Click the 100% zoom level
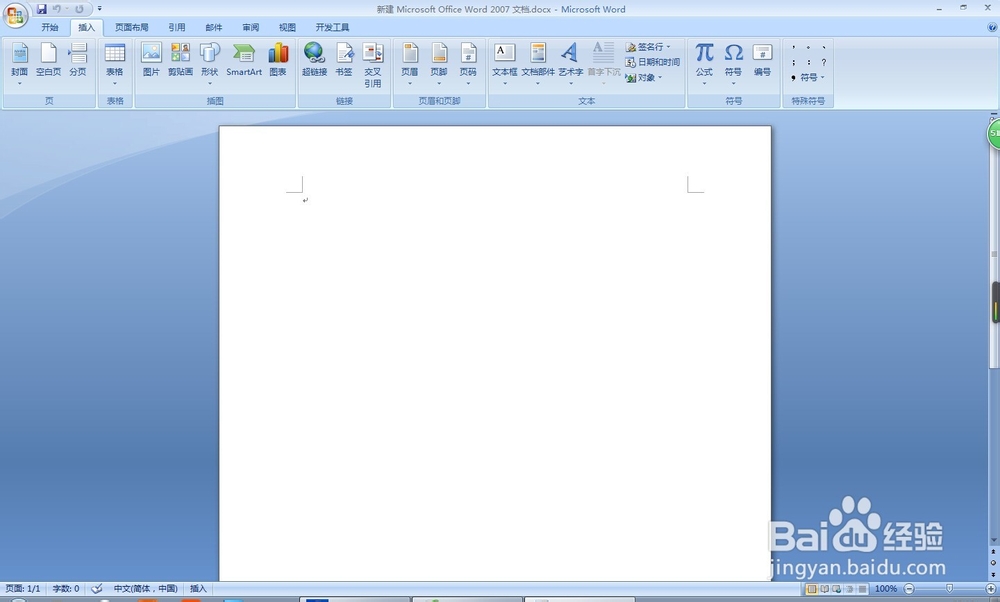This screenshot has width=1000, height=602. pos(885,589)
